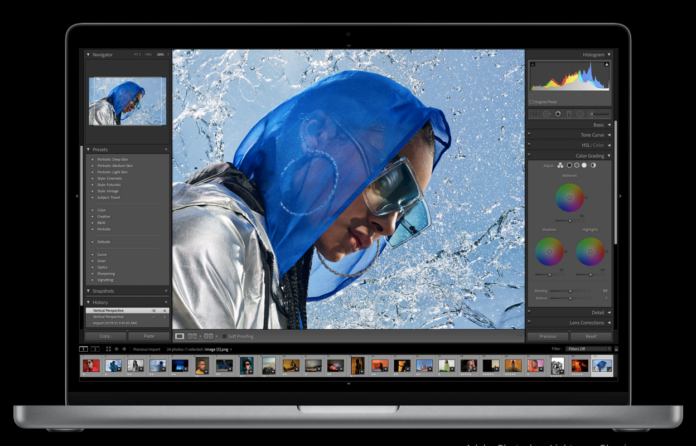Select the first thumbnail in the filmstrip
This screenshot has height=446, width=696.
click(91, 366)
